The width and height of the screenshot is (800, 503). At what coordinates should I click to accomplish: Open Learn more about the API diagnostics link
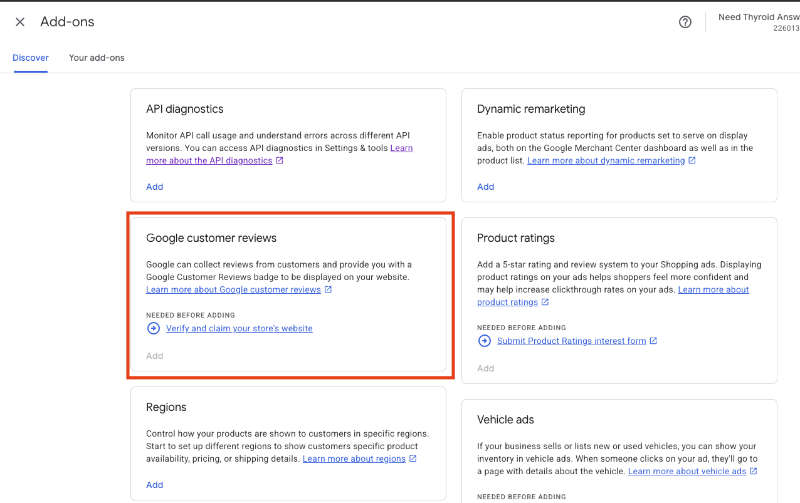(x=209, y=160)
